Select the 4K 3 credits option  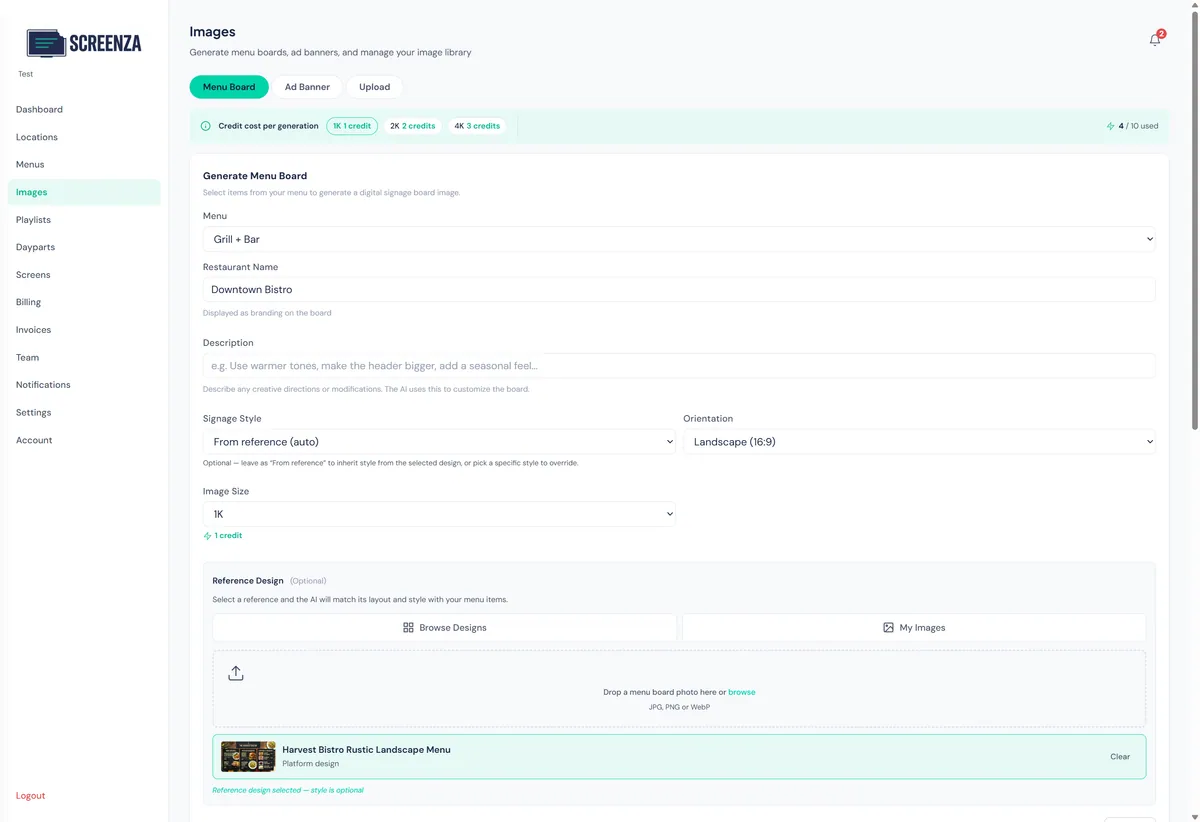(x=477, y=126)
